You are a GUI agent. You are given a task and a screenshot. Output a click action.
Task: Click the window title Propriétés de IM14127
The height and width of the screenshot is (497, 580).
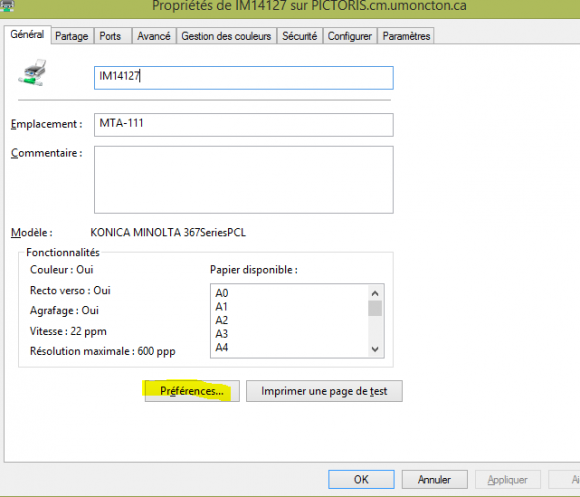(309, 6)
